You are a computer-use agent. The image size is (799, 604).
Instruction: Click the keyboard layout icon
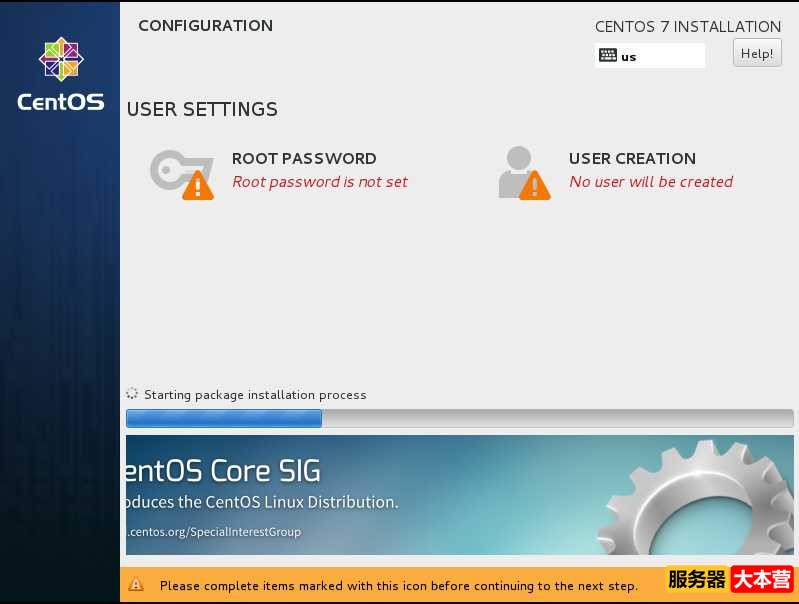coord(607,55)
